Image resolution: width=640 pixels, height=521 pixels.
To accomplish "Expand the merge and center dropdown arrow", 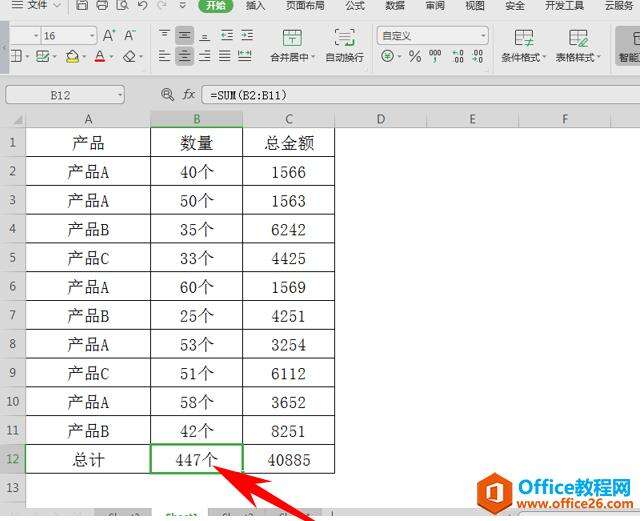I will coord(313,57).
